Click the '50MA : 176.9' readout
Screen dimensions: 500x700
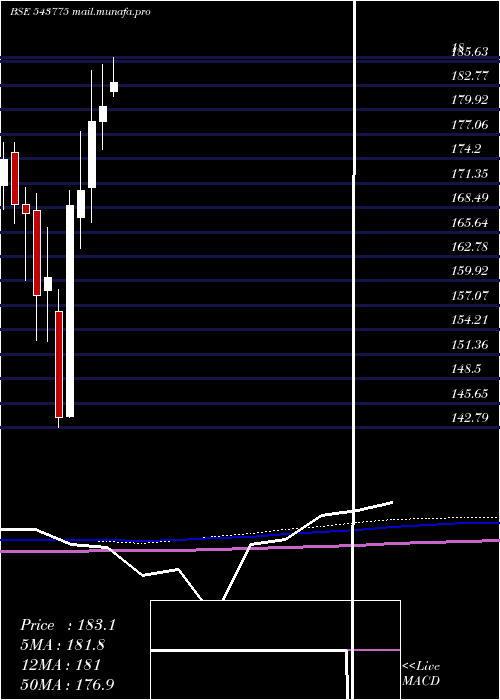[67, 685]
